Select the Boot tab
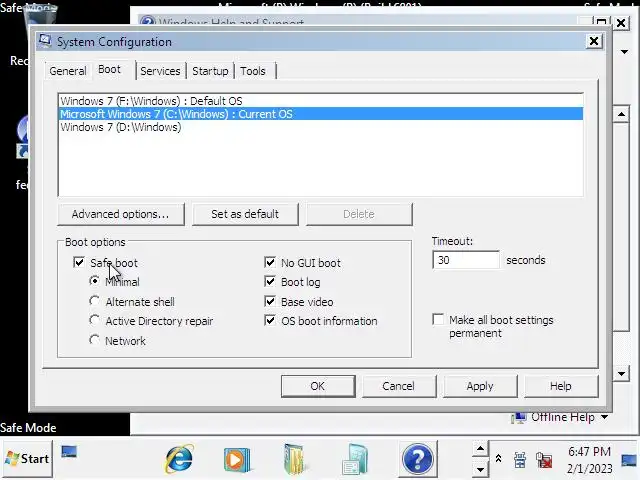The height and width of the screenshot is (480, 640). pyautogui.click(x=109, y=69)
